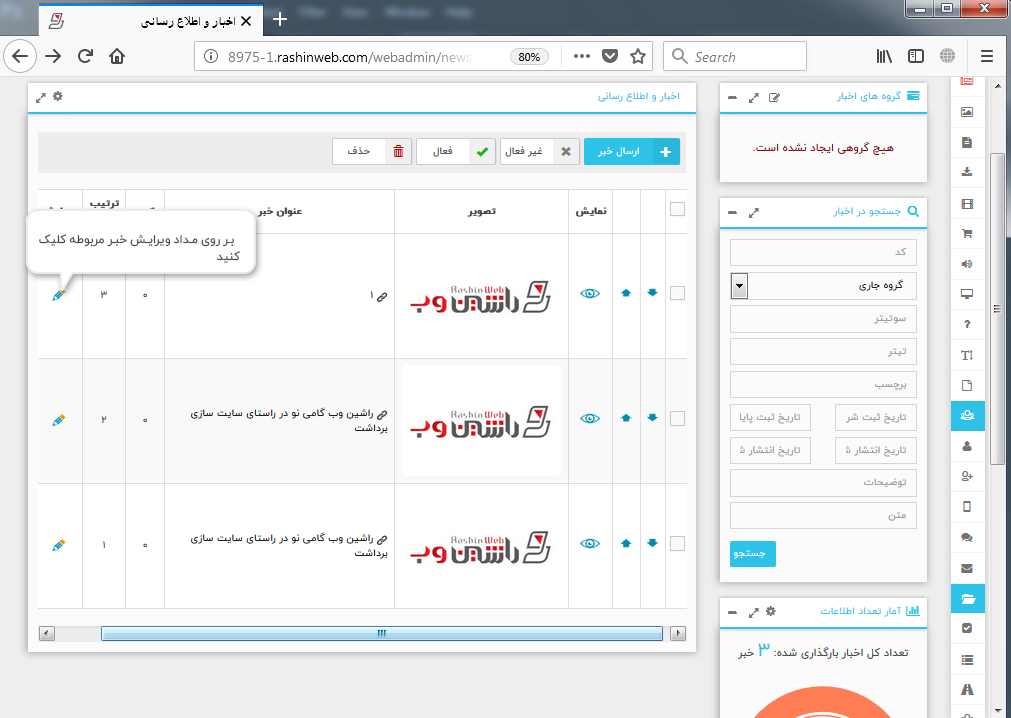Open Rashin Web thumbnail in row ۲
Viewport: 1011px width, 718px height.
(x=481, y=421)
